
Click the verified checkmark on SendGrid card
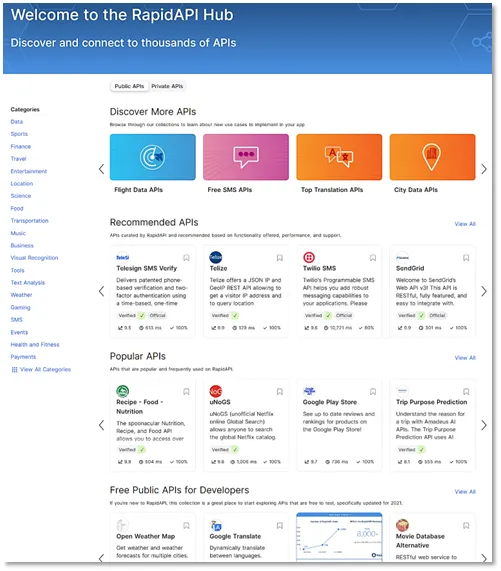click(421, 315)
